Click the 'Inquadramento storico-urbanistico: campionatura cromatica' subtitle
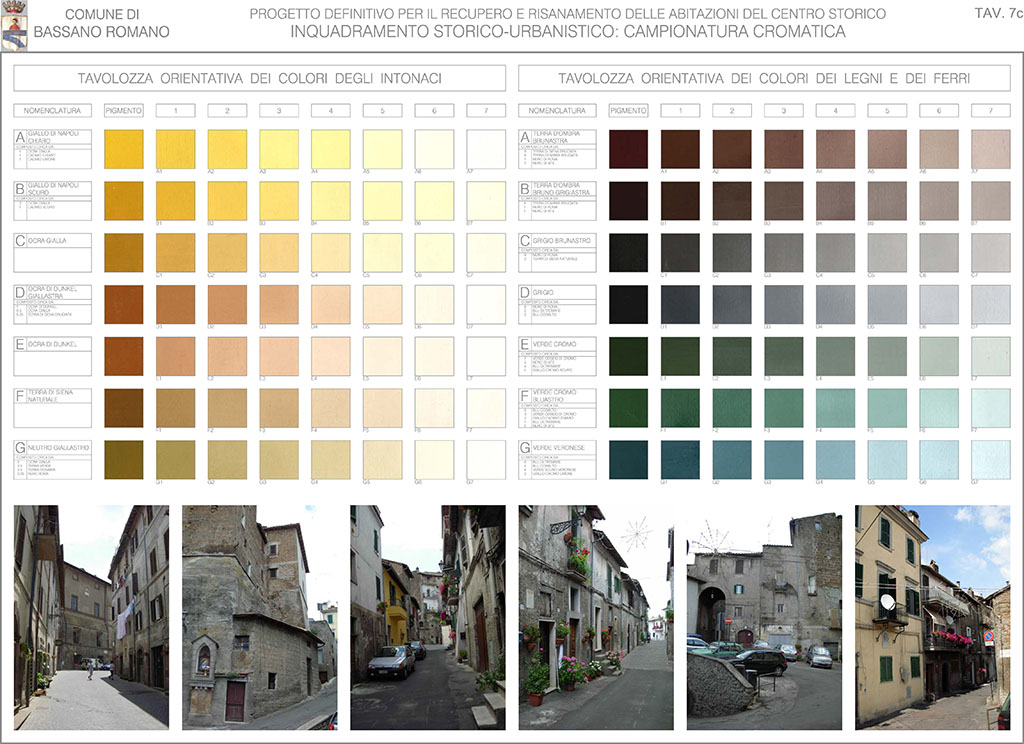 [568, 31]
